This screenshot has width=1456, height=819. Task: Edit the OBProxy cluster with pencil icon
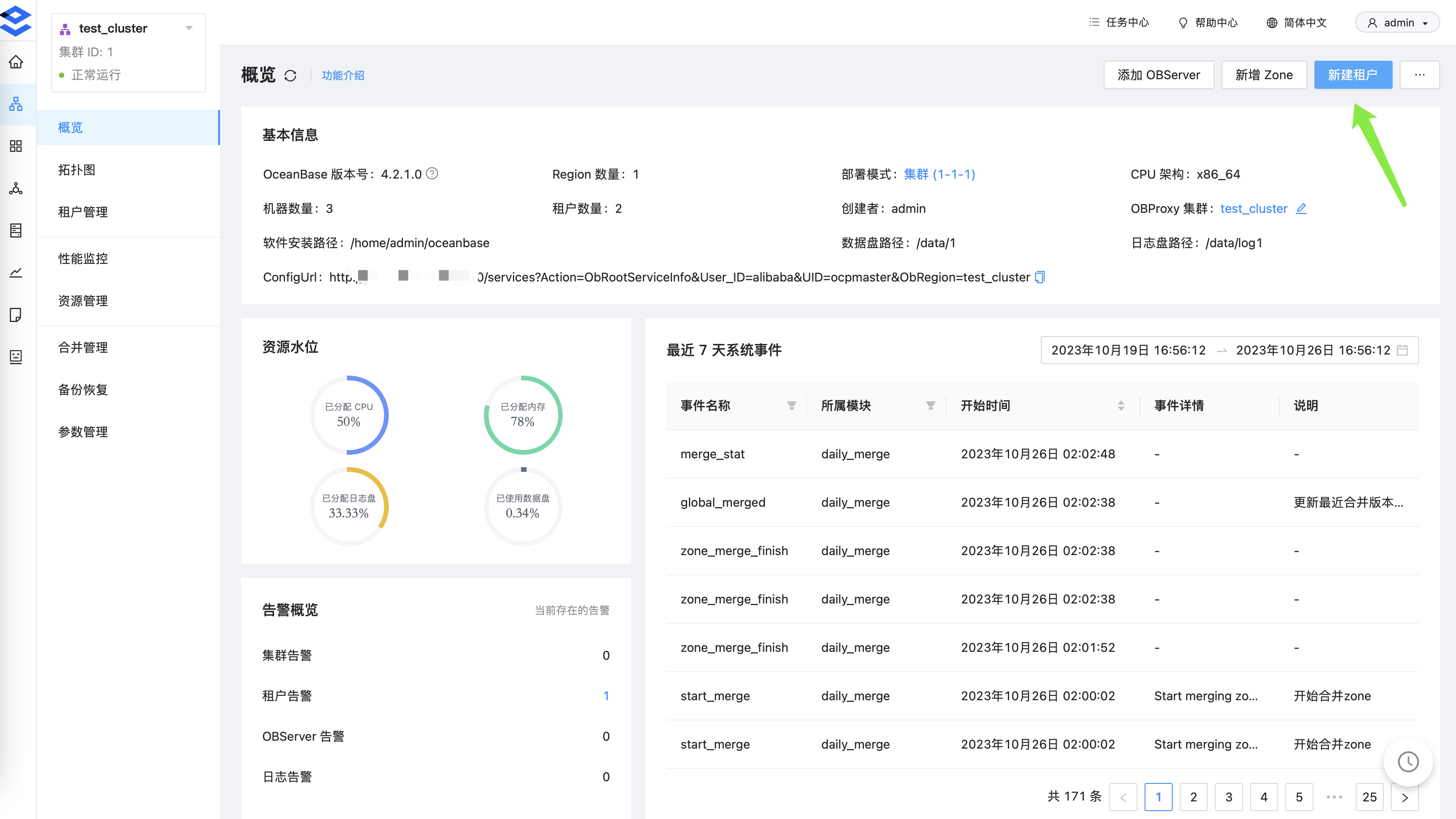click(1301, 208)
